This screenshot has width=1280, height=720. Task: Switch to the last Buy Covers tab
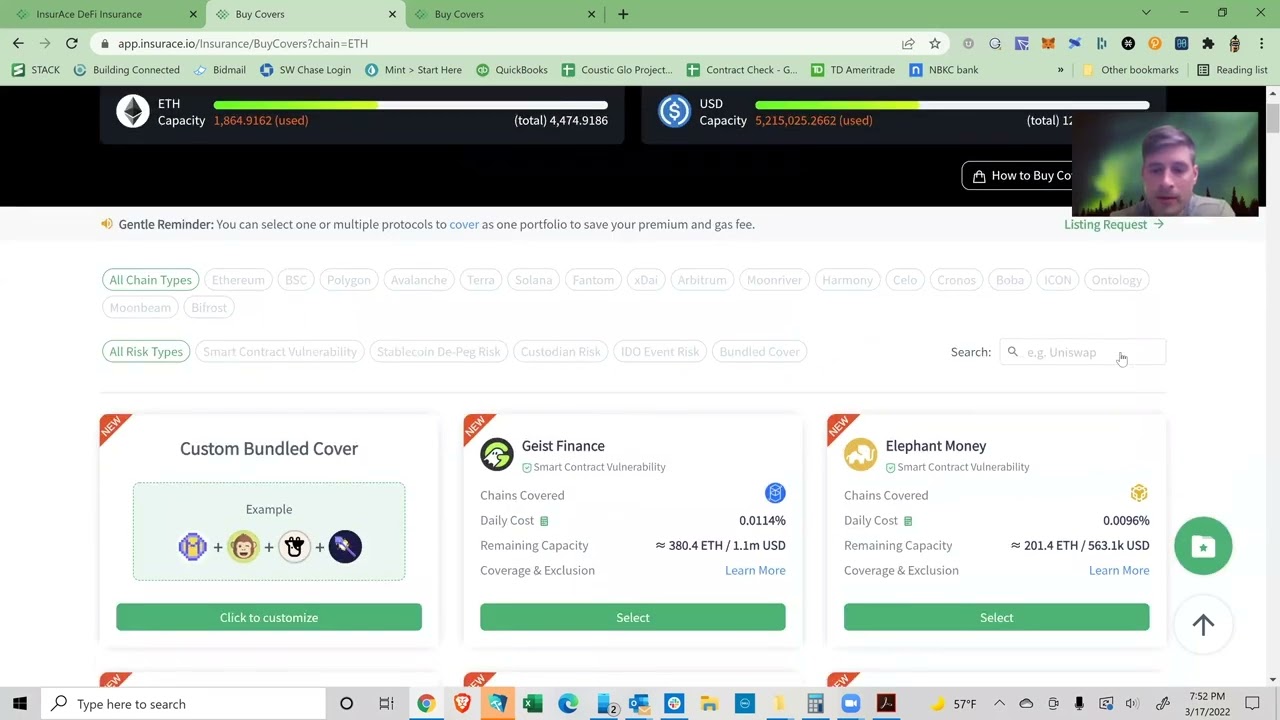click(504, 14)
